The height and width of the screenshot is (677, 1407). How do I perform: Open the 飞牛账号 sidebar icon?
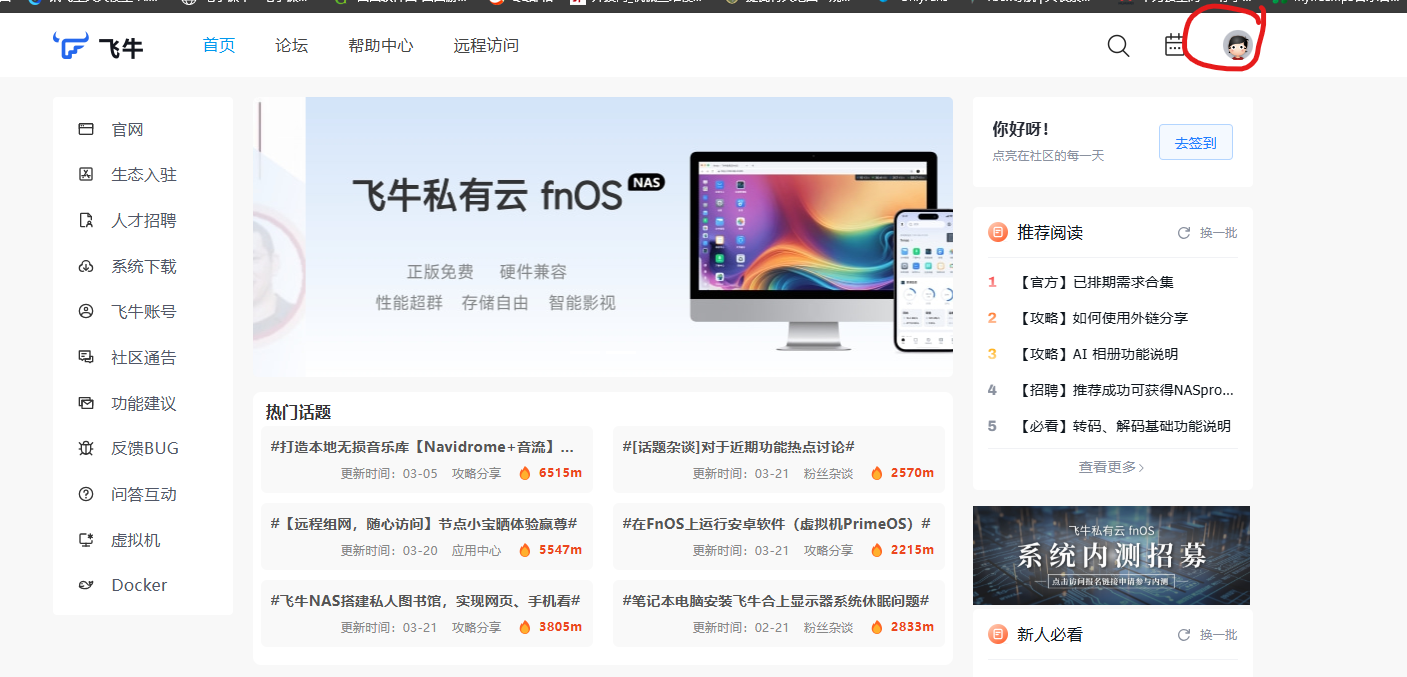86,311
